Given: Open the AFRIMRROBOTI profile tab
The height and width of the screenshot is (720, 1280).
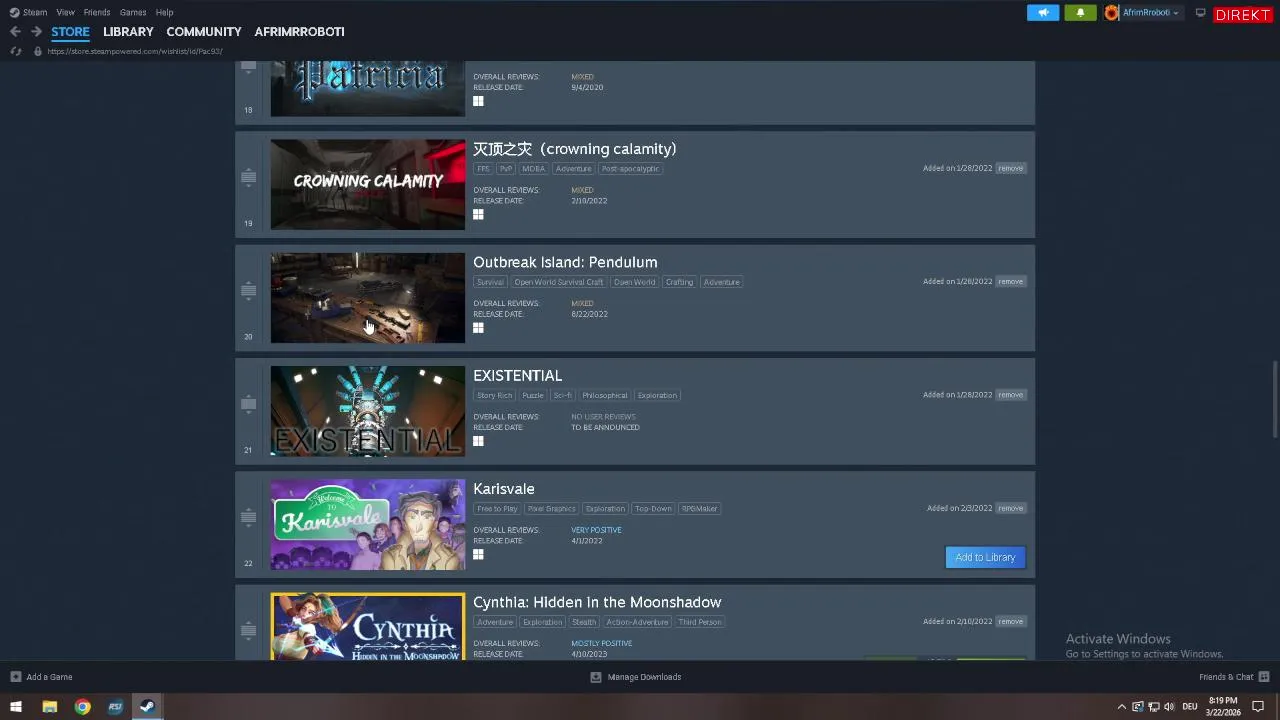Looking at the screenshot, I should coord(299,32).
